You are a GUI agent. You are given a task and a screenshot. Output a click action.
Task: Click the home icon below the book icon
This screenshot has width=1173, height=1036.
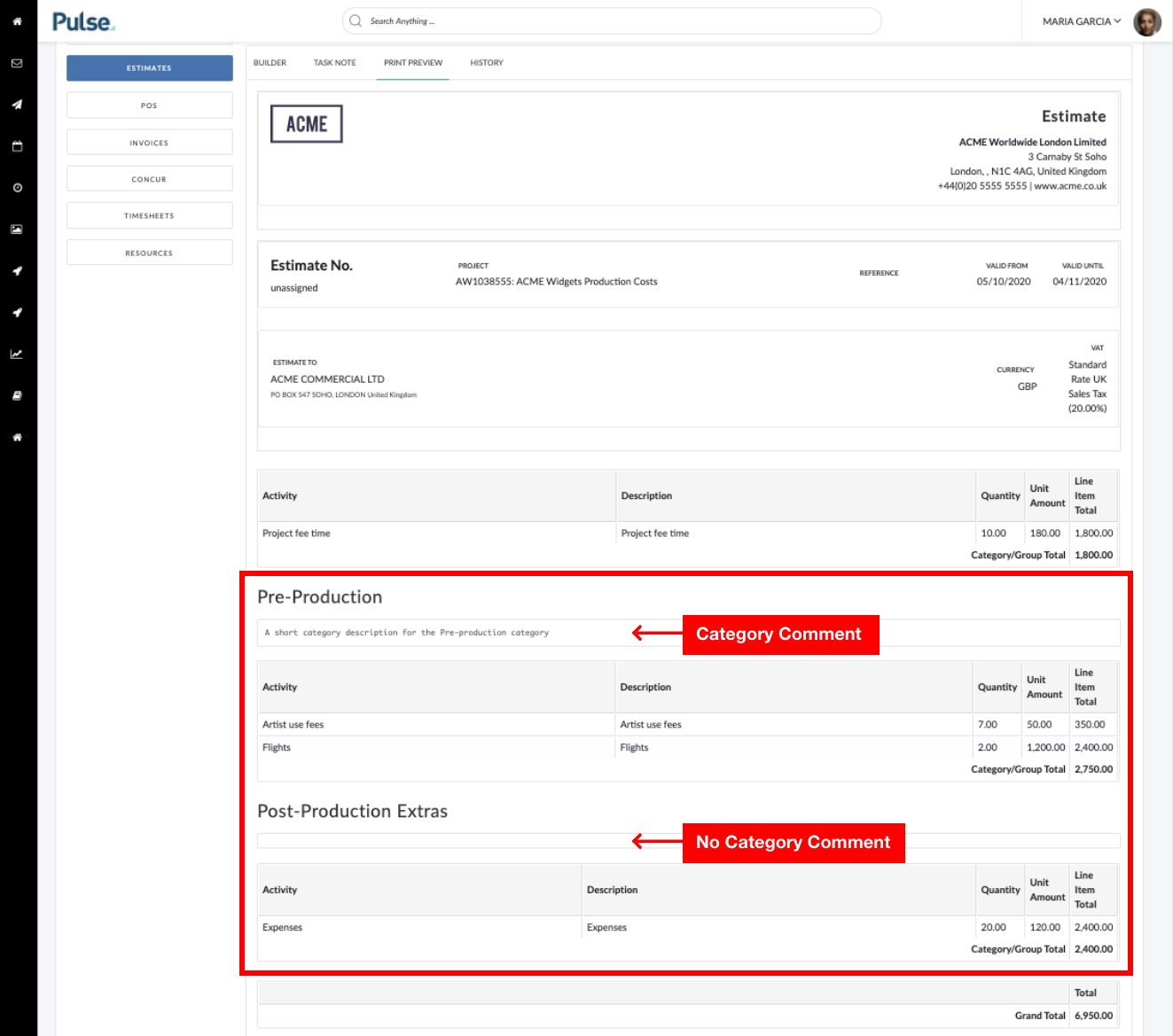pos(17,437)
